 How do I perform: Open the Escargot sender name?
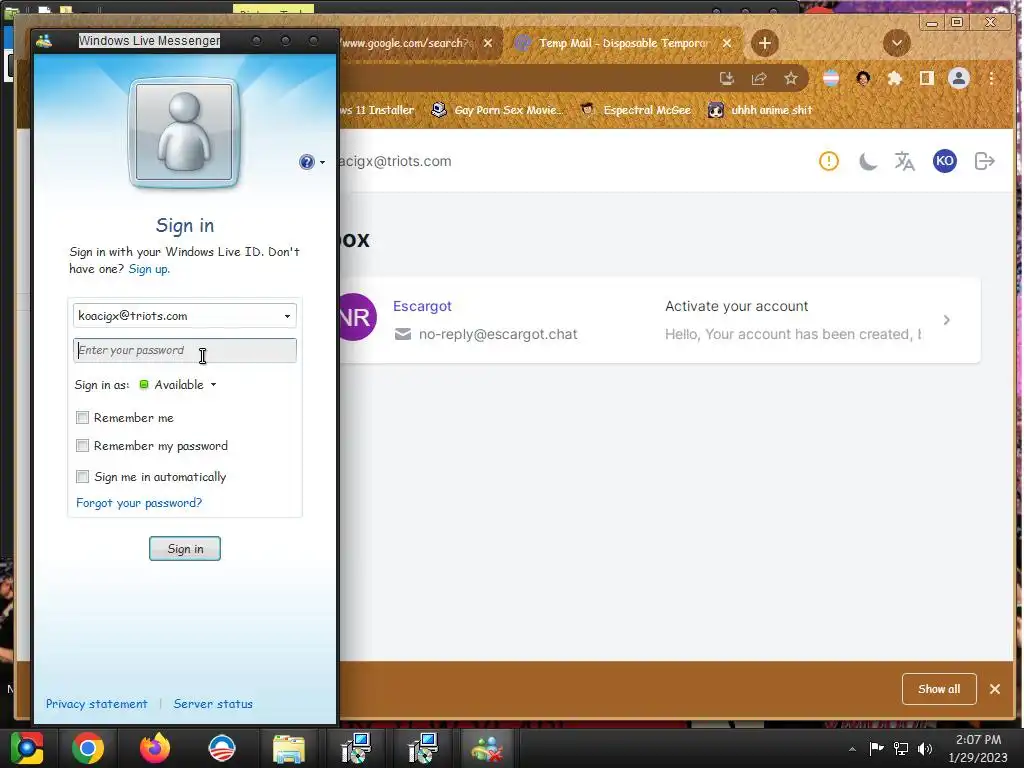pyautogui.click(x=422, y=306)
